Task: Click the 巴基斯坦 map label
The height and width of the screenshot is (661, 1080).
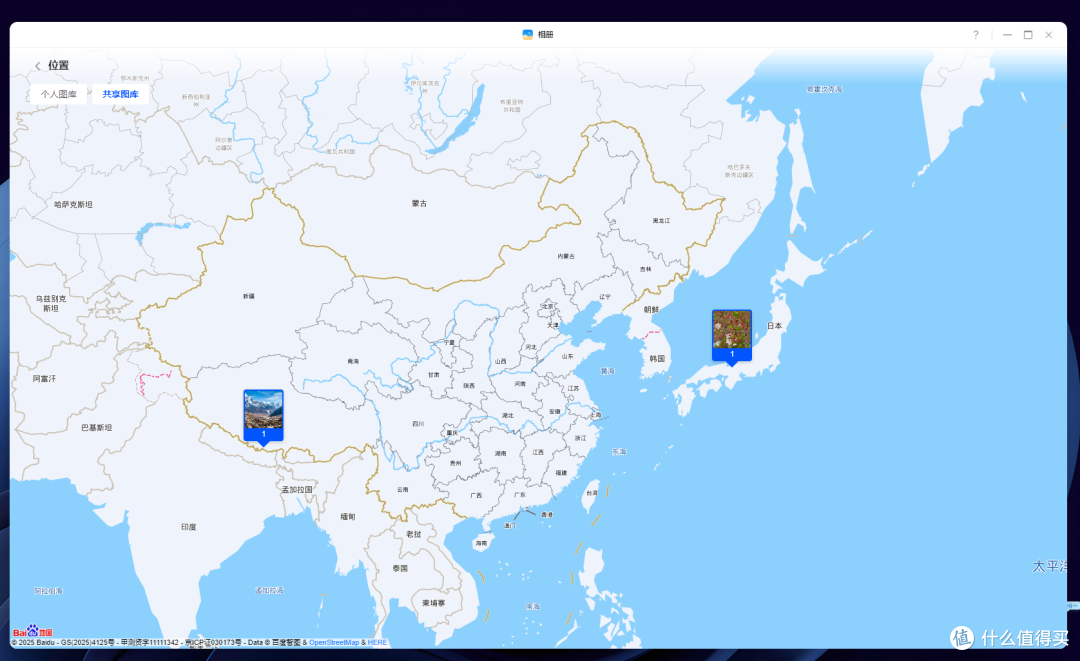Action: tap(96, 428)
